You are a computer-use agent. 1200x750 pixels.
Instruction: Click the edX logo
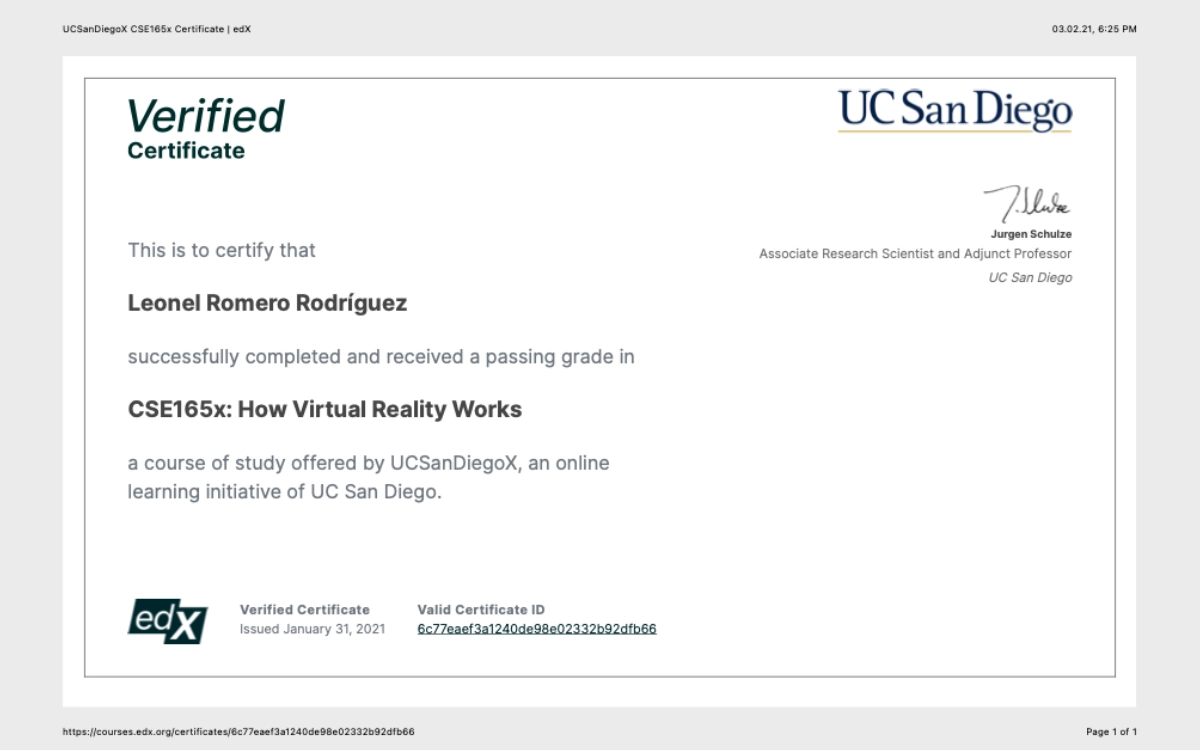click(168, 620)
